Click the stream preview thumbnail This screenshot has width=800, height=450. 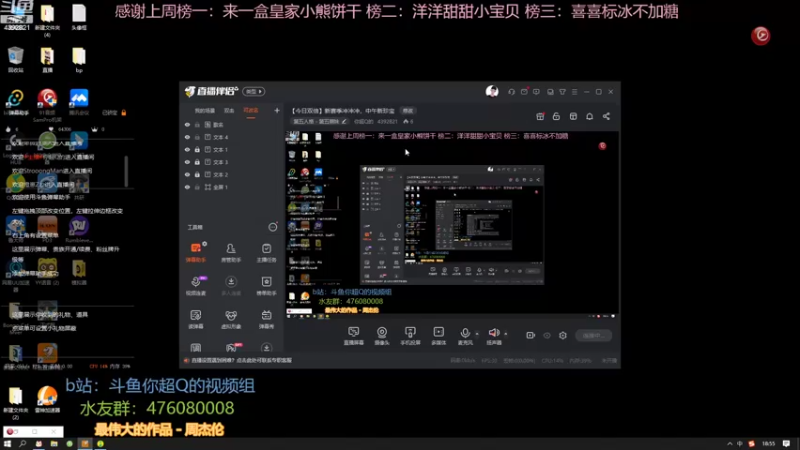pos(452,224)
